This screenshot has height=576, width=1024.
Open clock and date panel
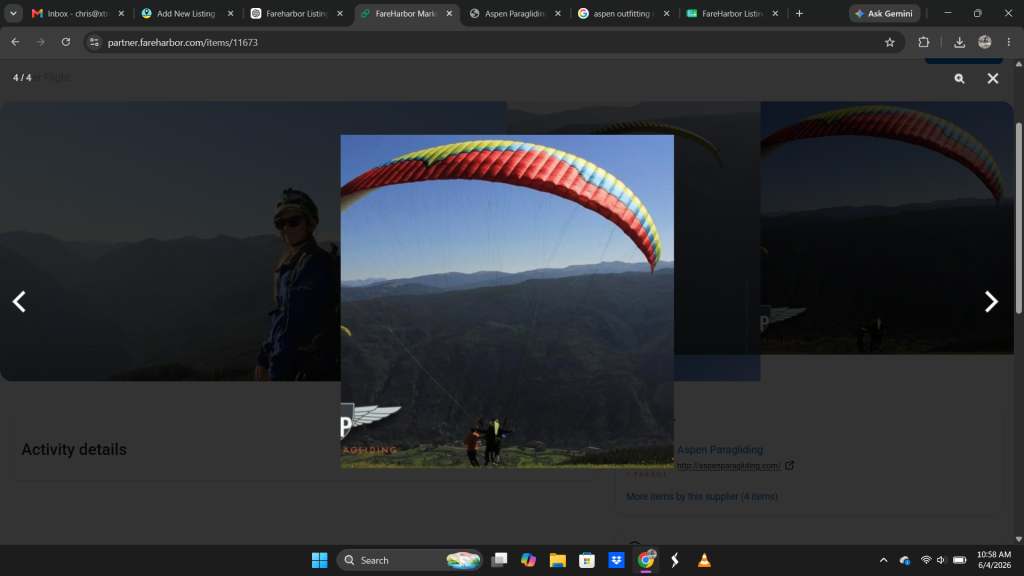[994, 560]
